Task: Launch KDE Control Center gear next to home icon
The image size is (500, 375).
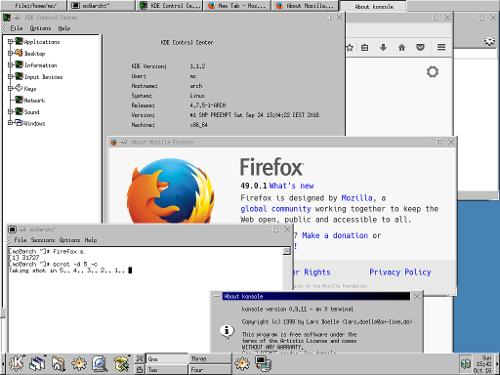Action: tap(79, 363)
